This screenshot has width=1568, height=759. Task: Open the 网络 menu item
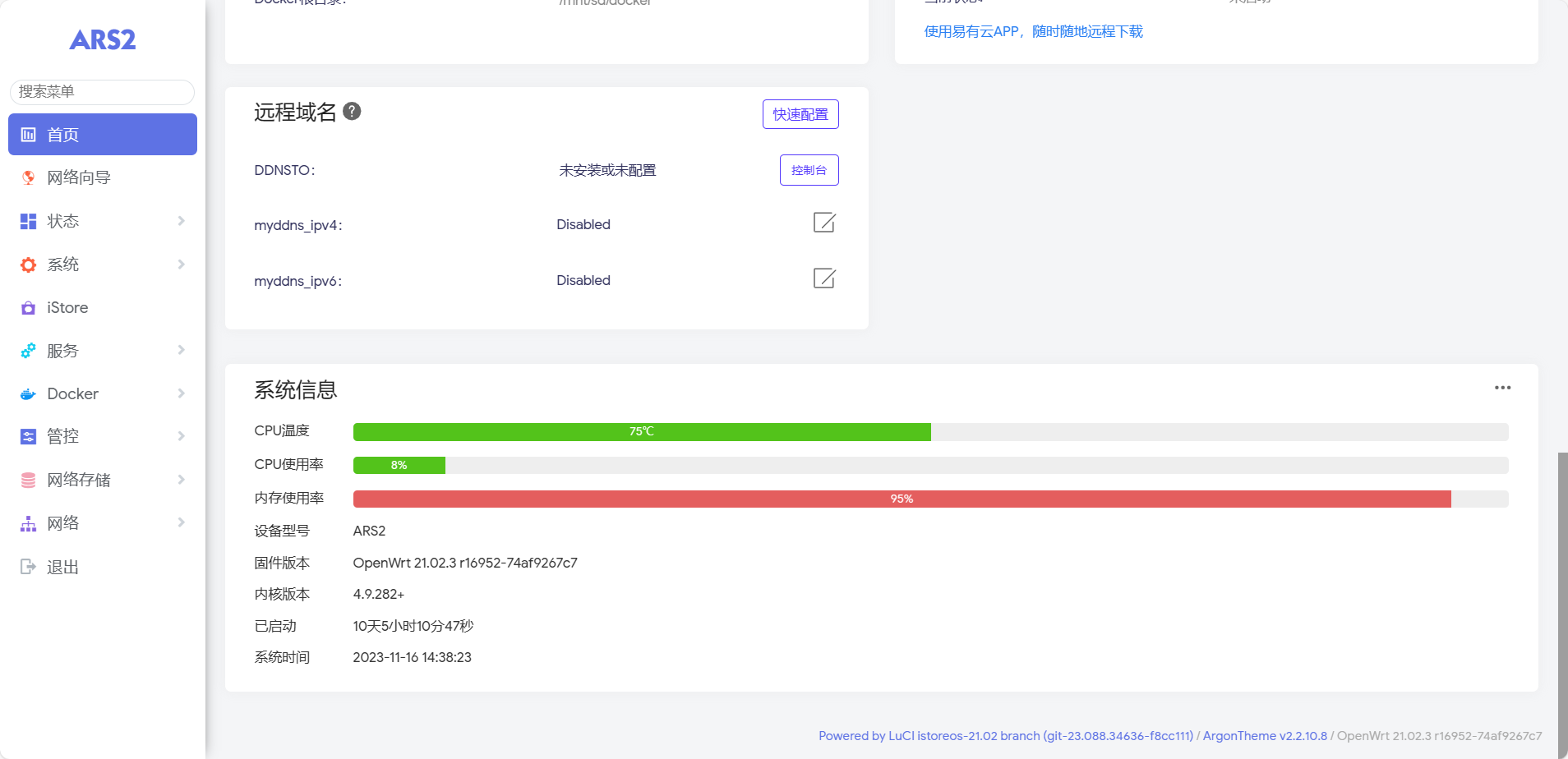pyautogui.click(x=63, y=523)
